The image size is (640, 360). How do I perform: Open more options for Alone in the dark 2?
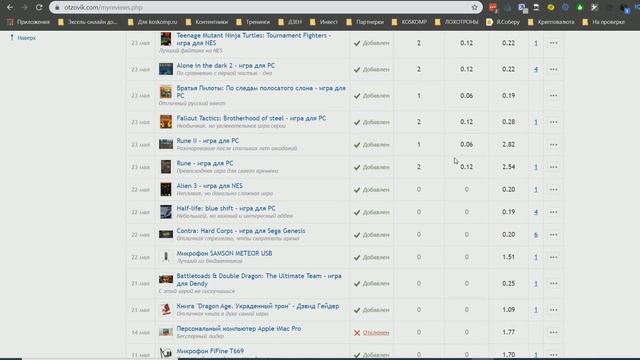click(x=553, y=69)
